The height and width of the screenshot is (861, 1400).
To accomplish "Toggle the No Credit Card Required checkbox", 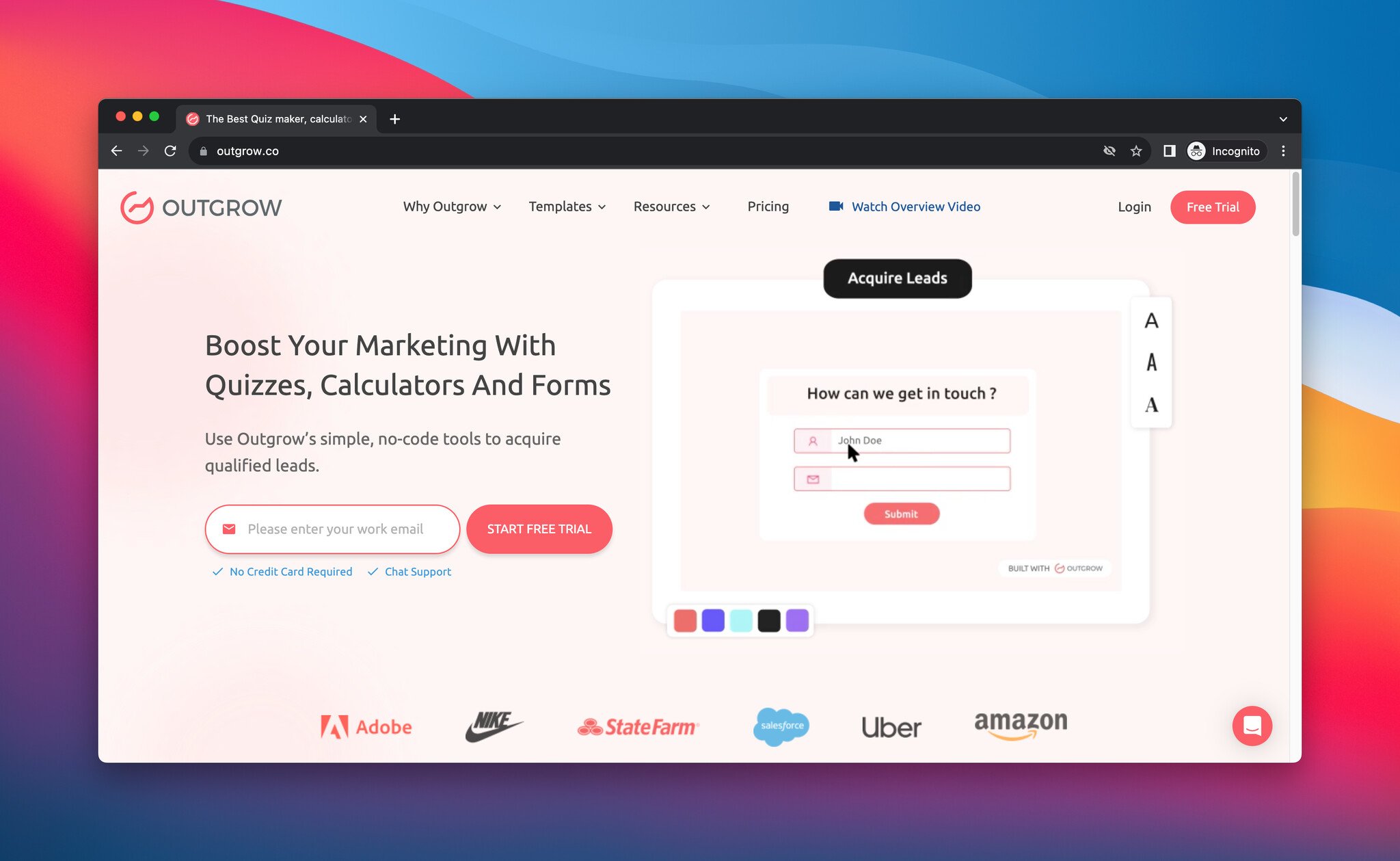I will (217, 571).
